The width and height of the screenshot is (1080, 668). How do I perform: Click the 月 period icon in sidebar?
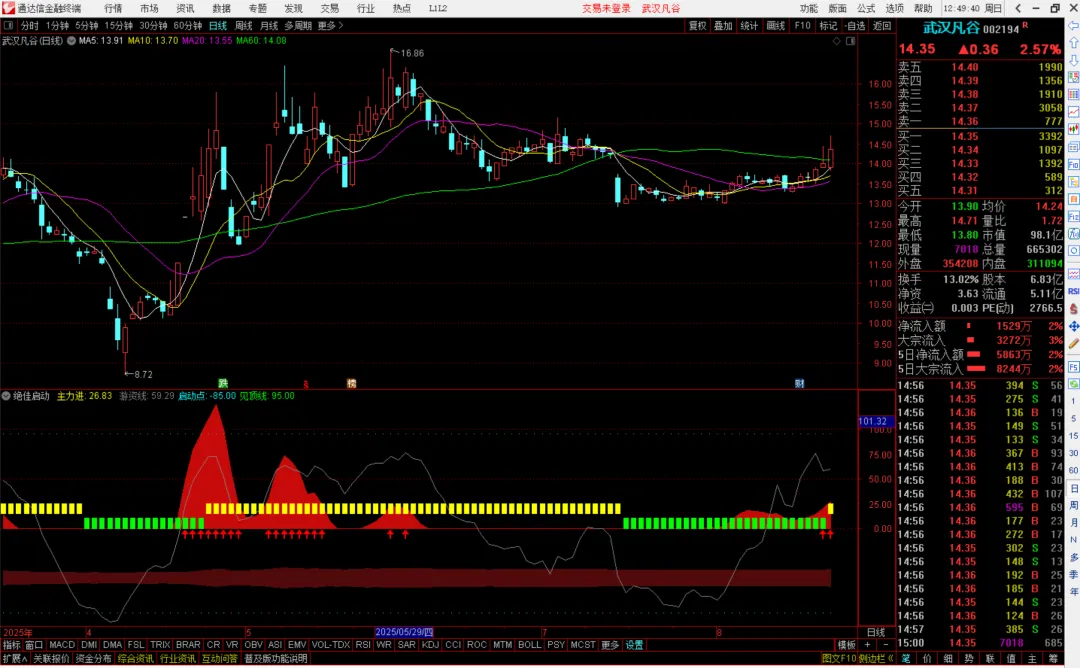(1073, 523)
